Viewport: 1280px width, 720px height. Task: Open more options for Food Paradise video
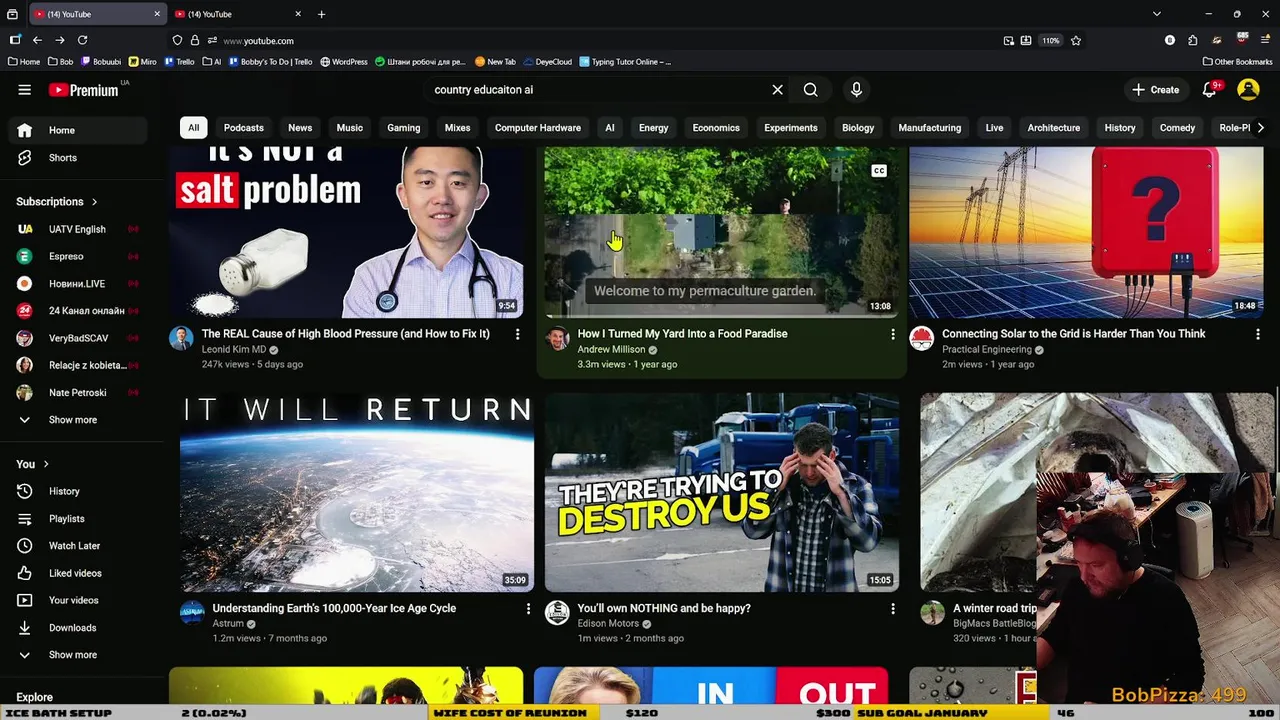coord(893,334)
